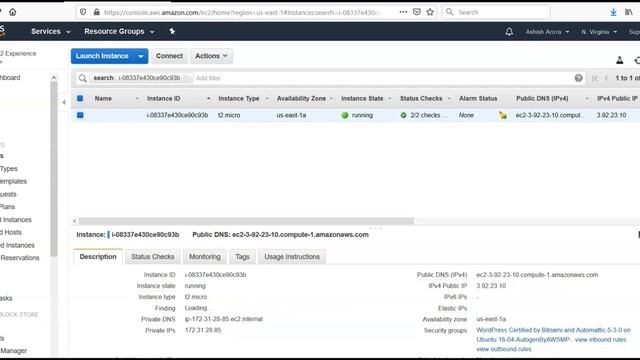Open the Ashish Arora account menu
This screenshot has height=360, width=640.
tap(547, 32)
